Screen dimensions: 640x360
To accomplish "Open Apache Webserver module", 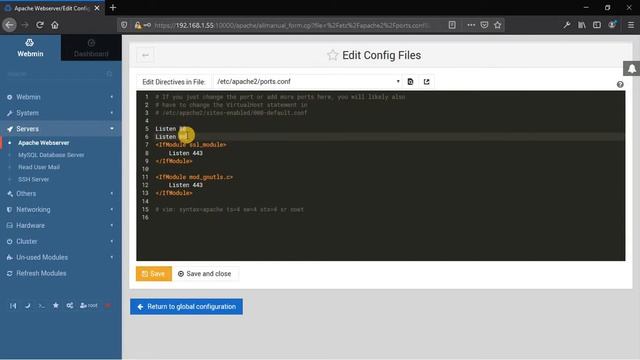I will tap(44, 143).
